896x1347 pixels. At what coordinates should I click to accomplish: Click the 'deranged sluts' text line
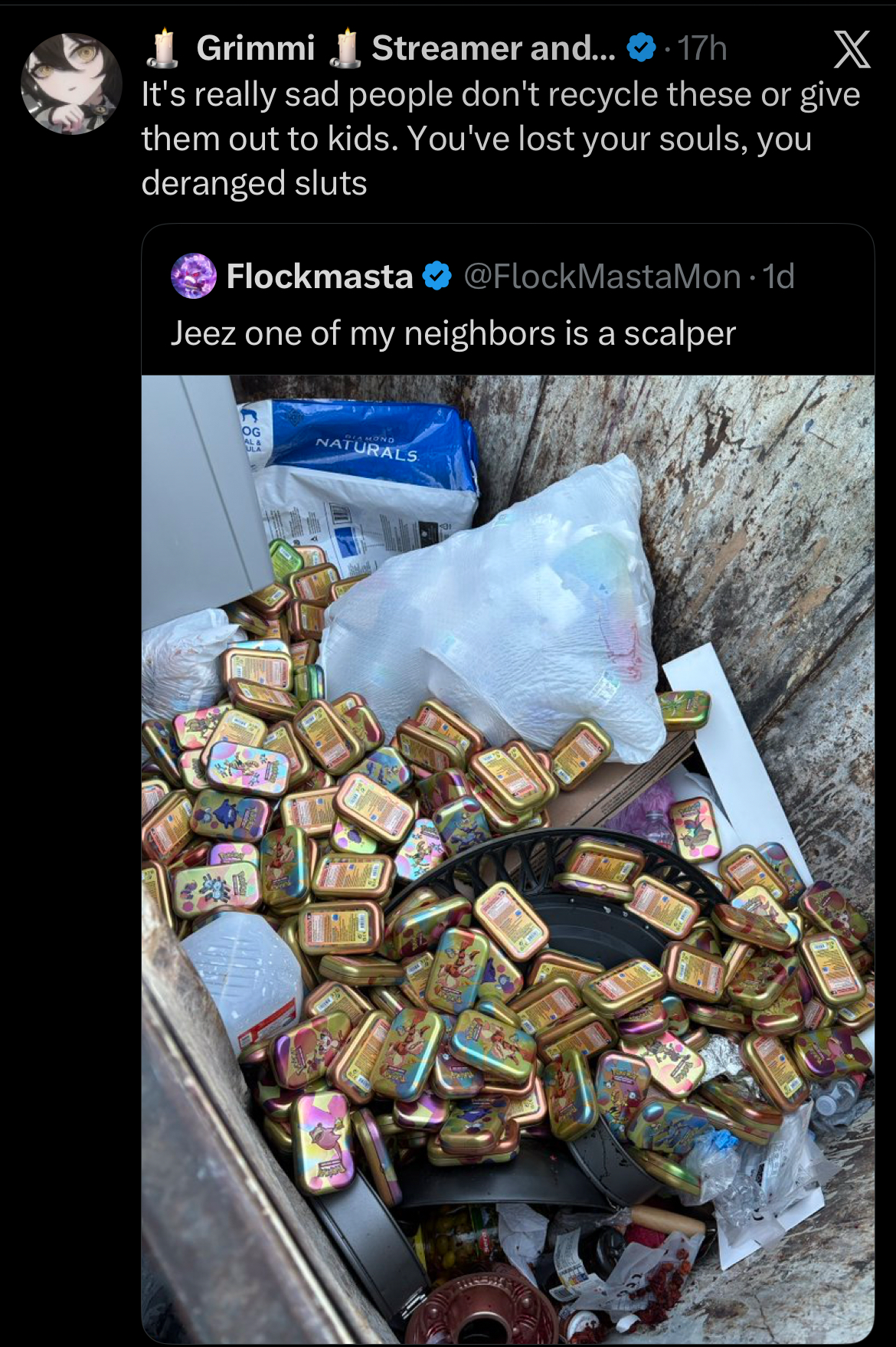pyautogui.click(x=254, y=183)
